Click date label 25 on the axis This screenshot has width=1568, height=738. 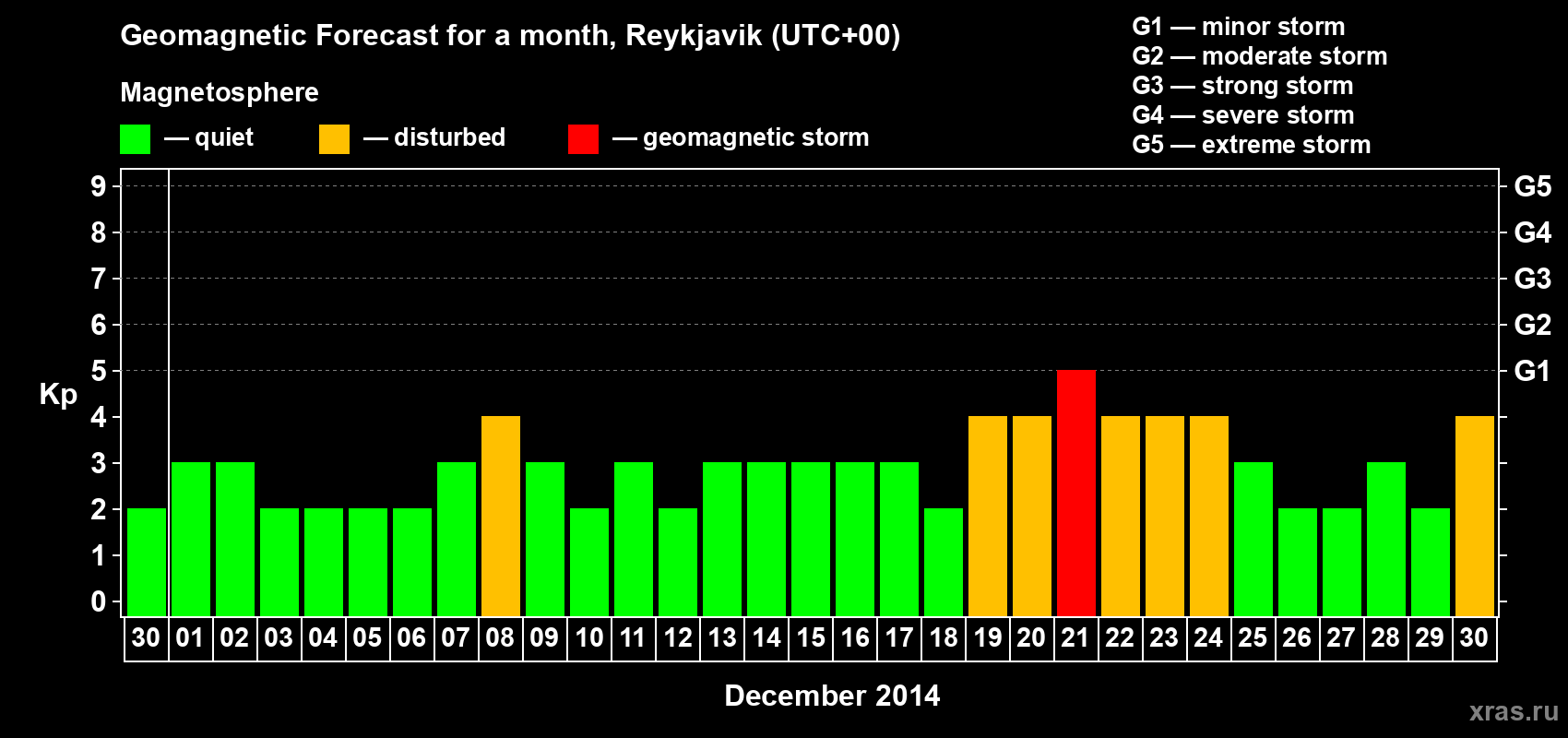tap(1253, 637)
